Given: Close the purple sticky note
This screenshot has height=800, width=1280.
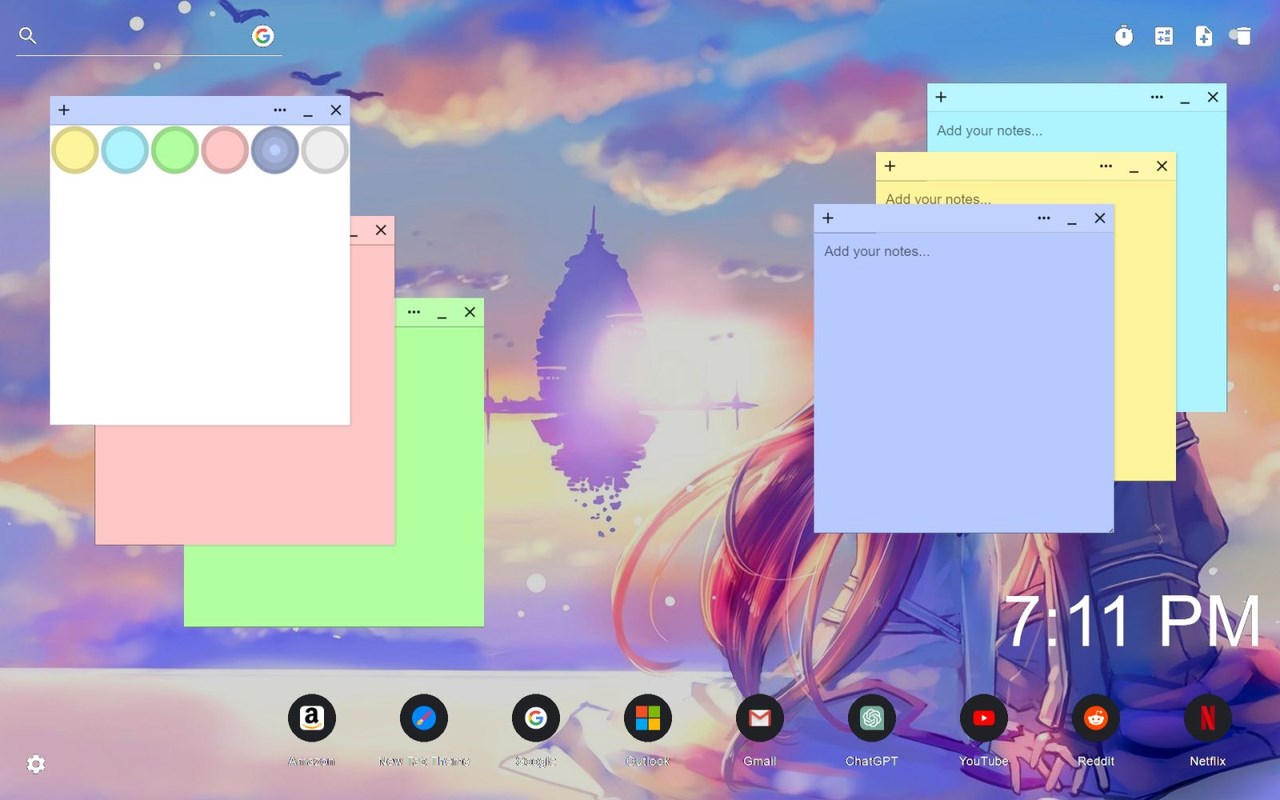Looking at the screenshot, I should point(1100,218).
